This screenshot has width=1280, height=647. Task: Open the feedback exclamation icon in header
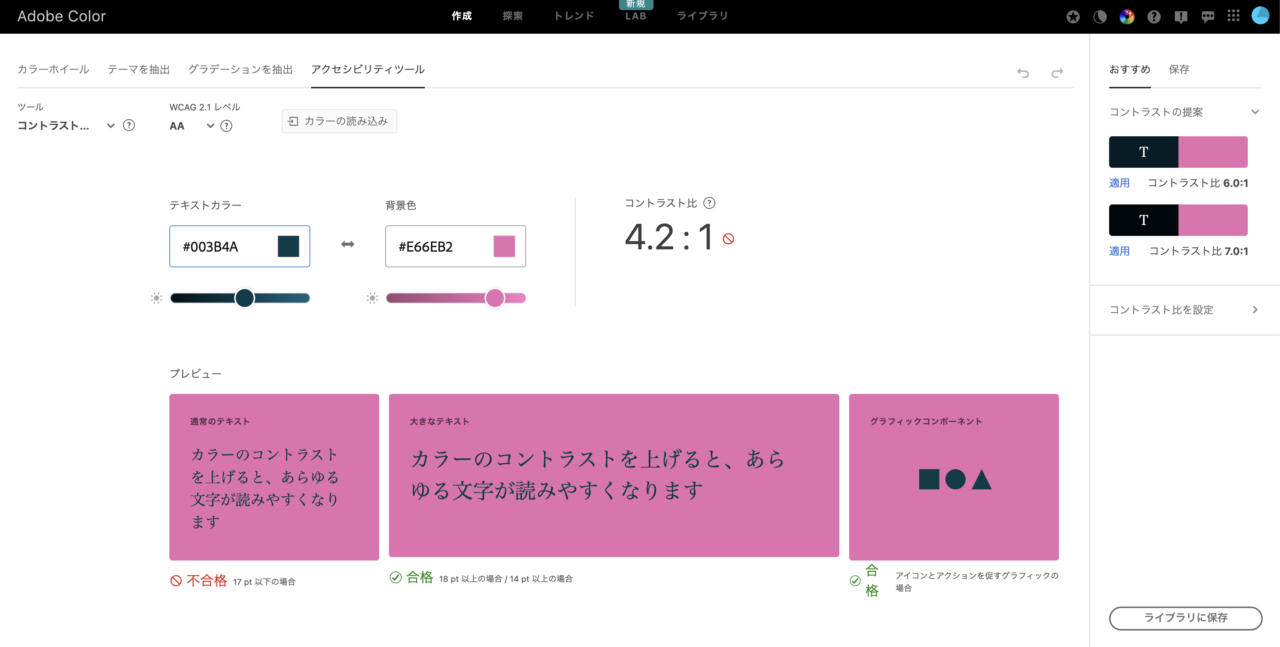click(1181, 16)
